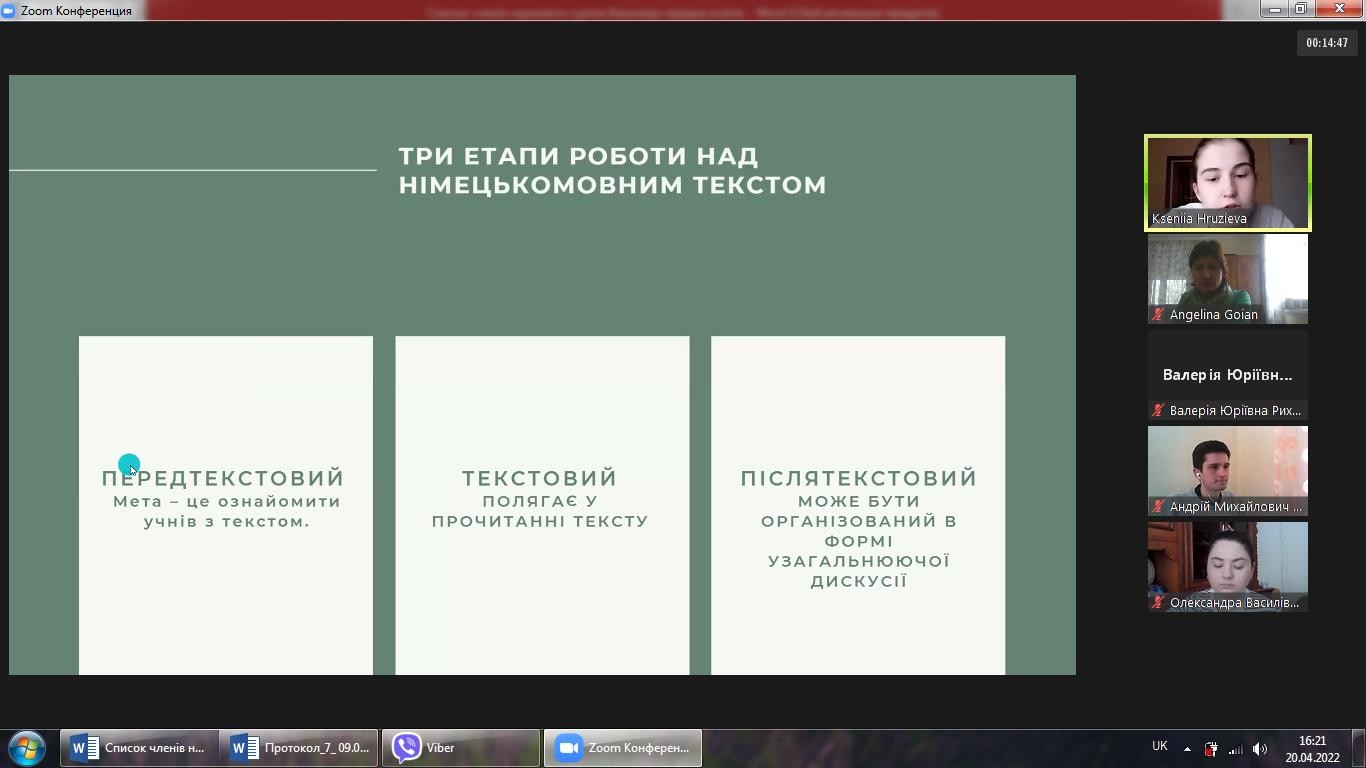
Task: Select Валерія Юріївна participant tile
Action: click(x=1228, y=375)
